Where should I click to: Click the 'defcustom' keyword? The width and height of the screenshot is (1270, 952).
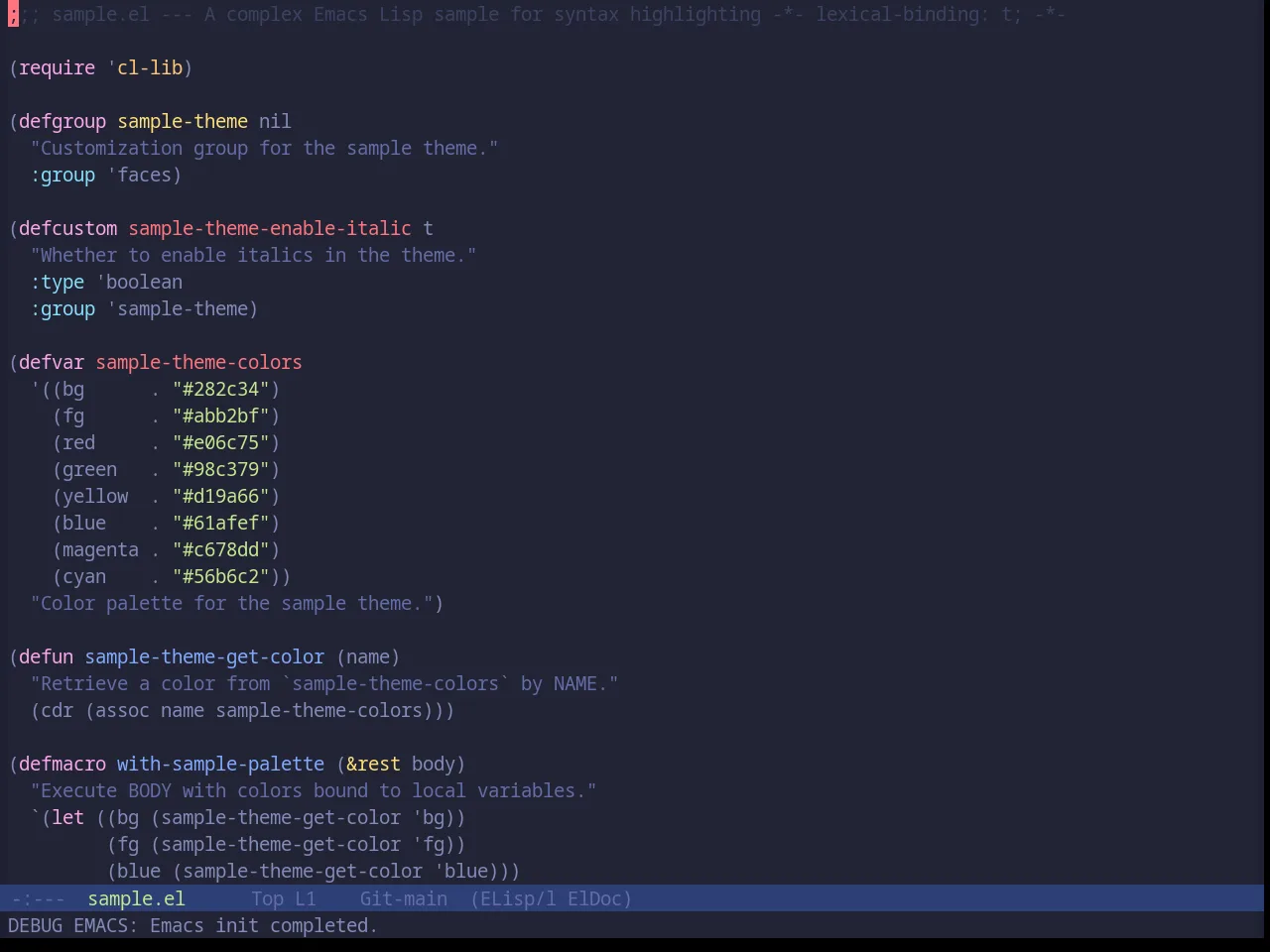pos(67,228)
